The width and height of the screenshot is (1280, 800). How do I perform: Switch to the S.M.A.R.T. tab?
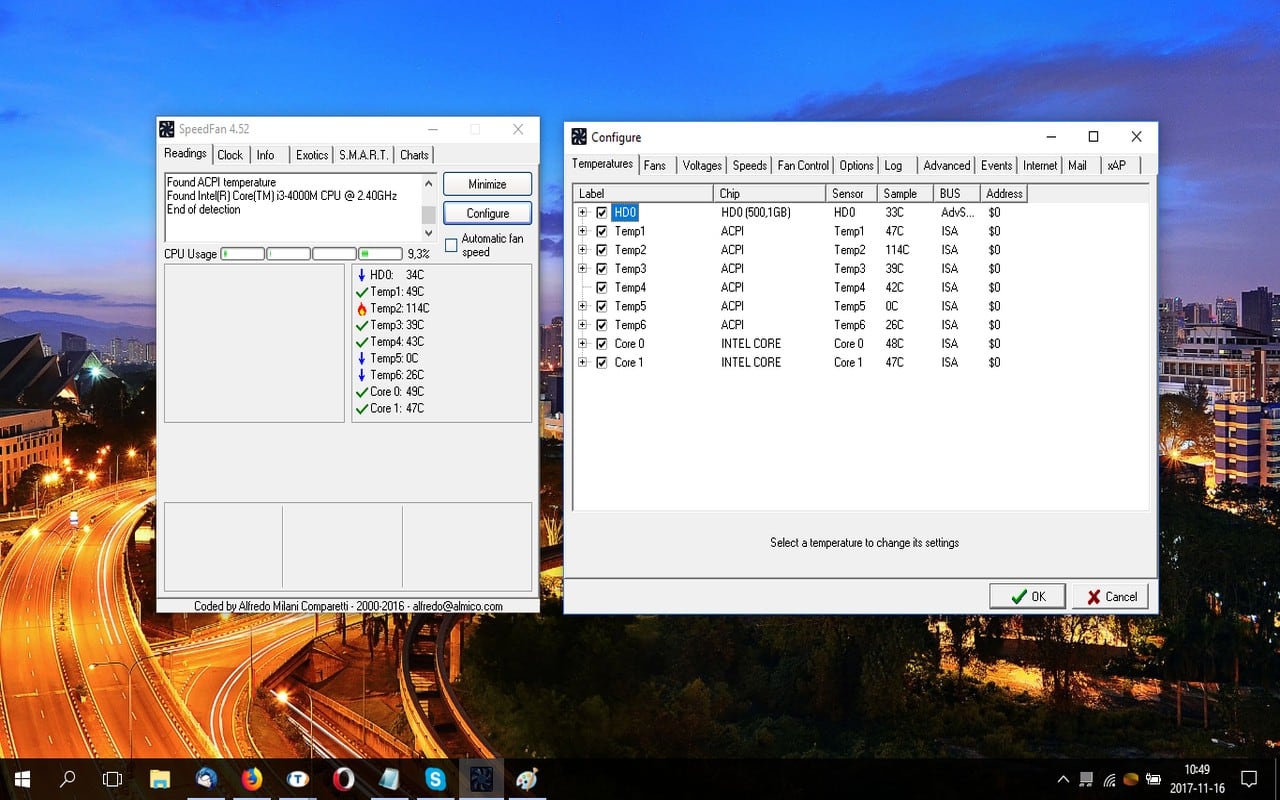362,155
